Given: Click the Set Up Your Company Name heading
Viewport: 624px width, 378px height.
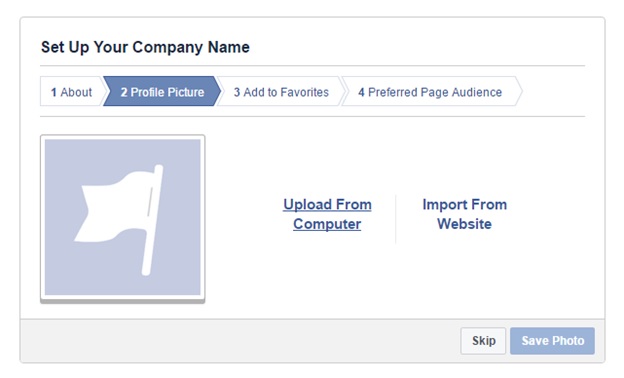Looking at the screenshot, I should pyautogui.click(x=145, y=47).
